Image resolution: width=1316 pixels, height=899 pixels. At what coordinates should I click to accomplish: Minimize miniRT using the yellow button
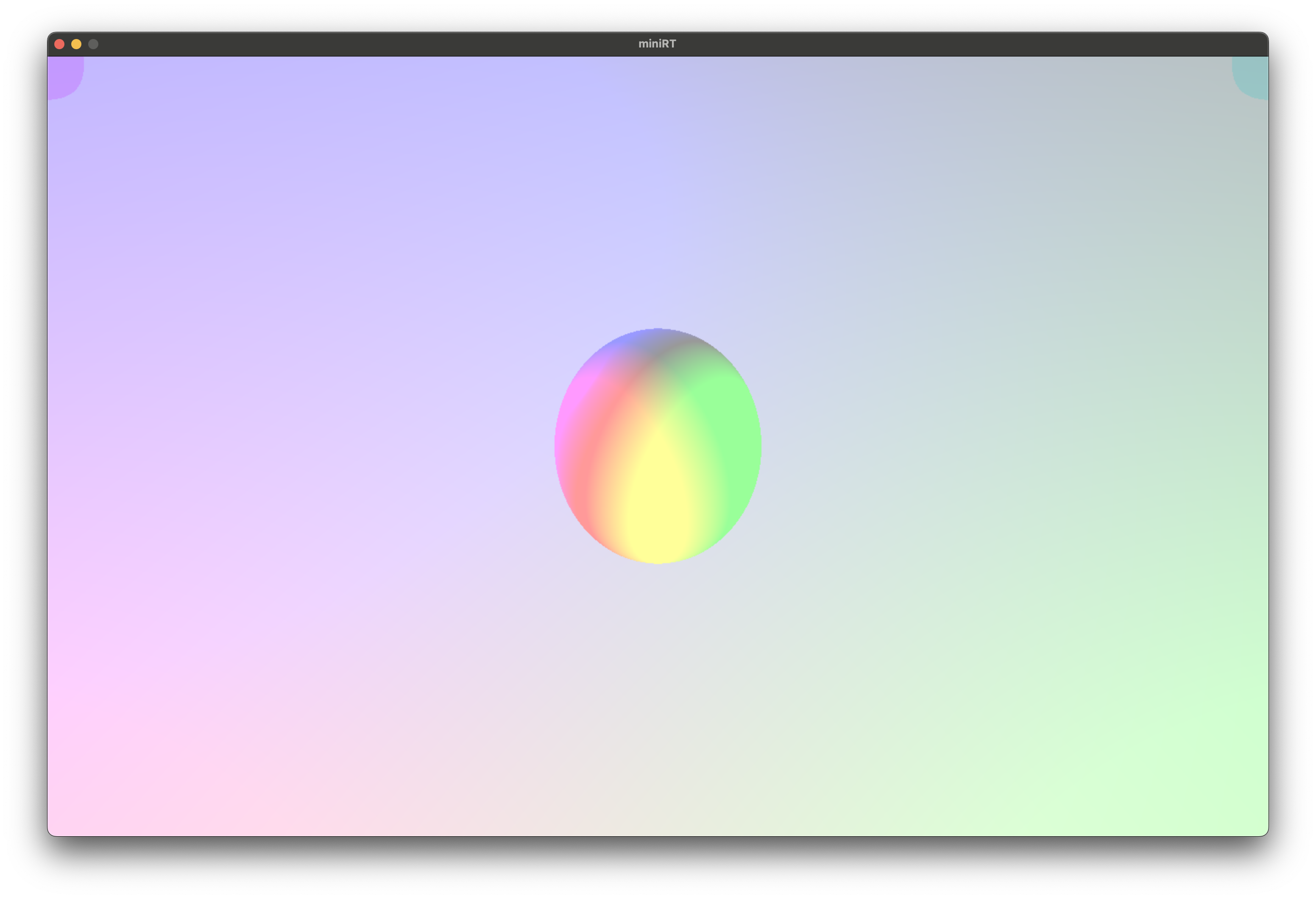click(76, 44)
